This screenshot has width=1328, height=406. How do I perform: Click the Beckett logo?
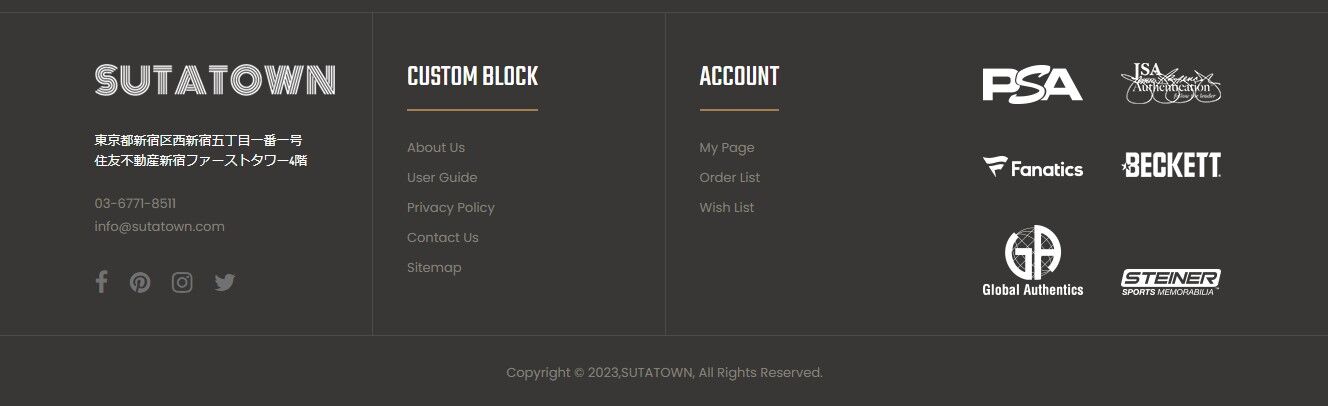[x=1171, y=166]
